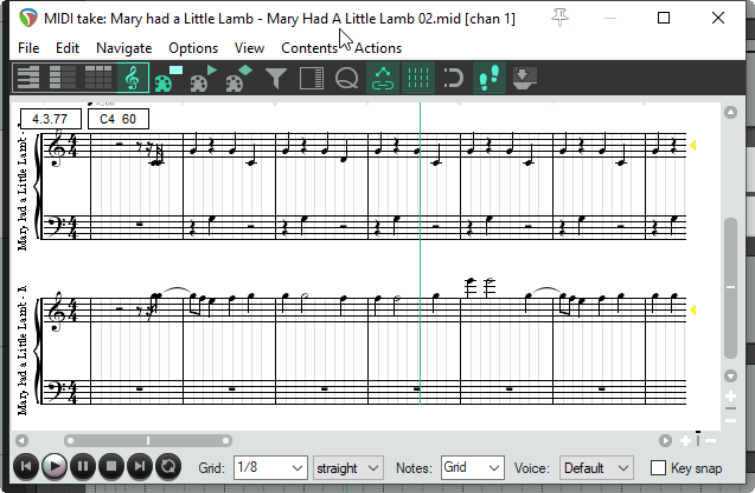Click palette icon with play triangle
This screenshot has height=493, width=755.
[203, 78]
